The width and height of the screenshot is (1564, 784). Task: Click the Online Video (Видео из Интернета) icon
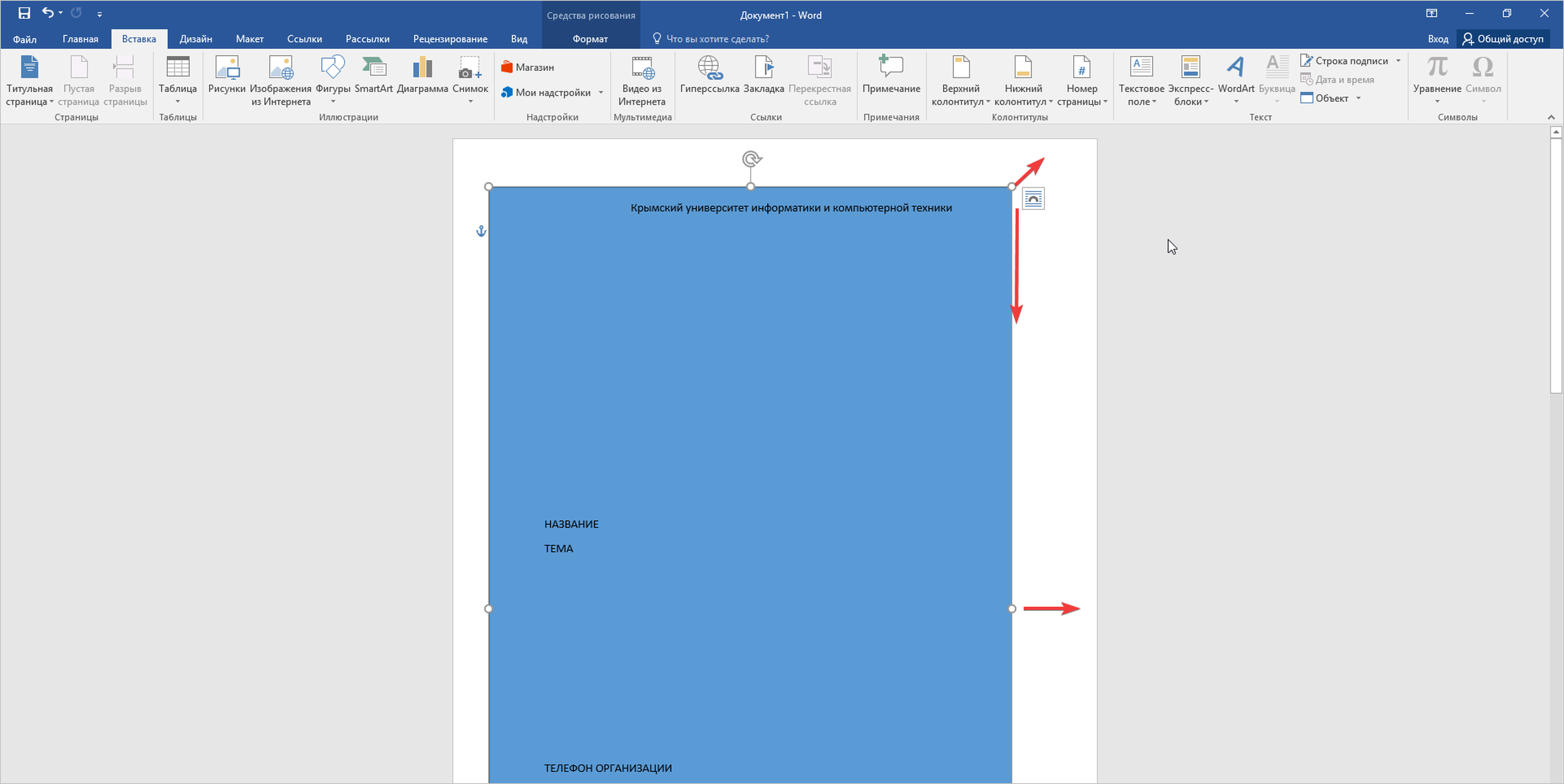642,68
